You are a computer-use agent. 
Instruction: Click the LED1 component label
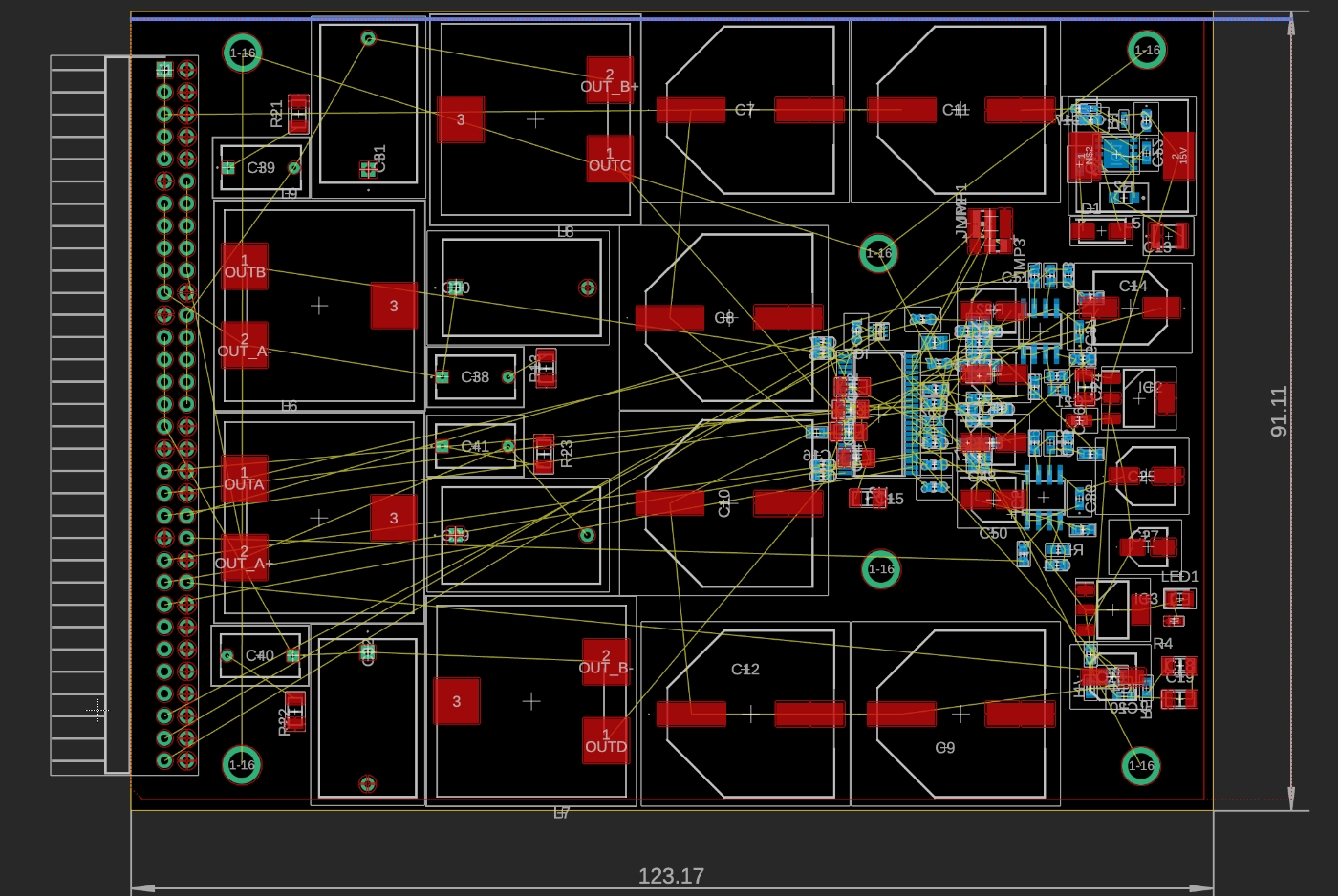1179,577
